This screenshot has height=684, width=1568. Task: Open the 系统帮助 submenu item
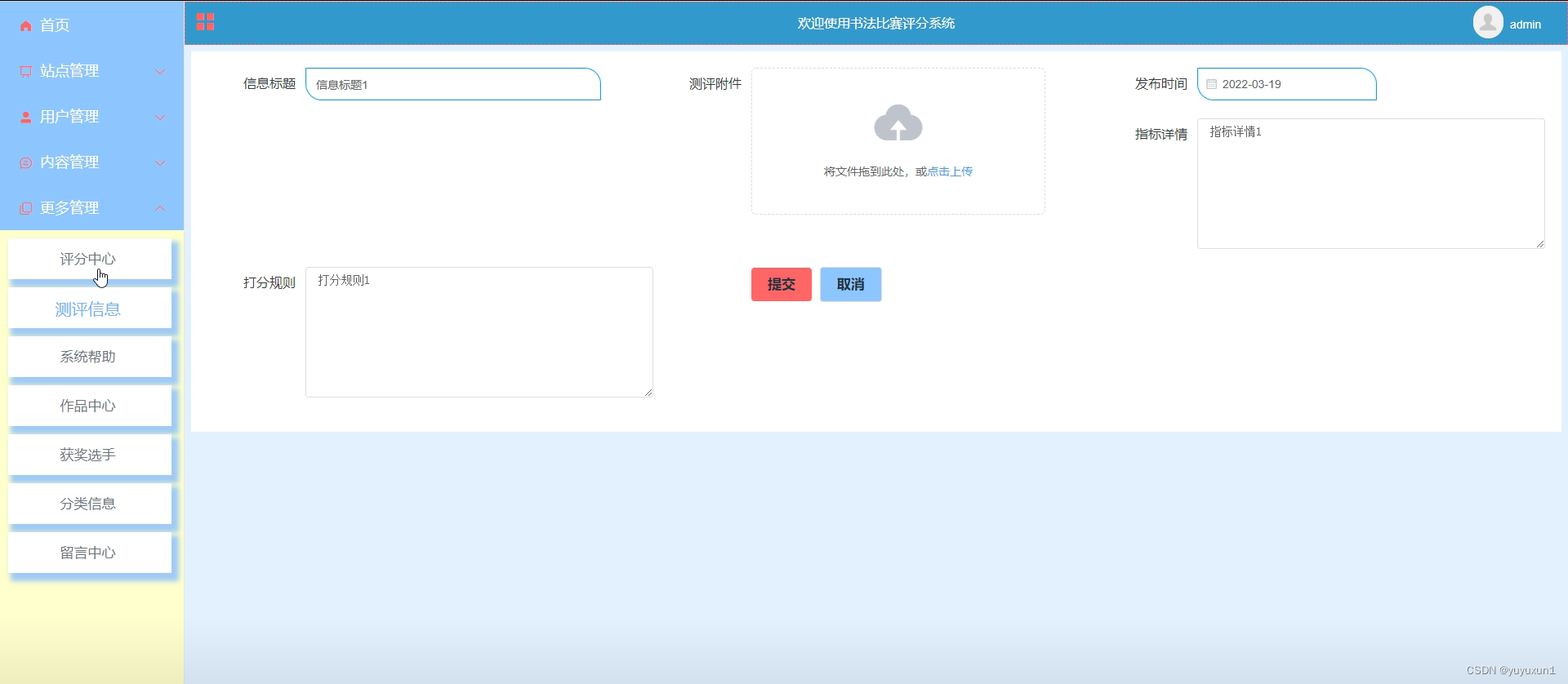[x=90, y=357]
